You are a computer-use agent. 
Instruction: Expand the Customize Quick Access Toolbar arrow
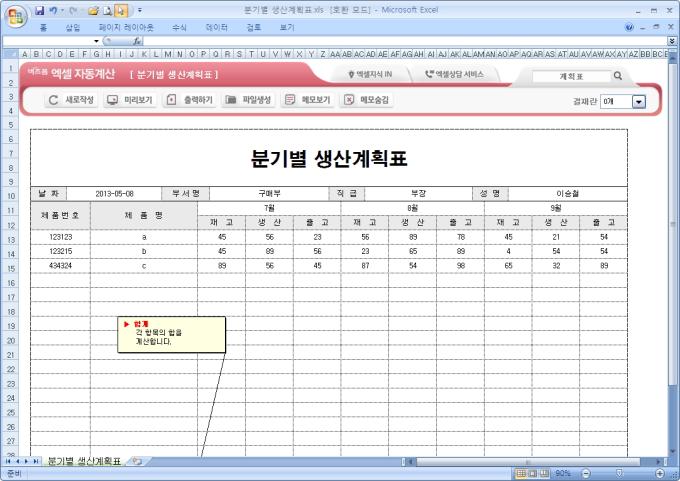click(140, 10)
